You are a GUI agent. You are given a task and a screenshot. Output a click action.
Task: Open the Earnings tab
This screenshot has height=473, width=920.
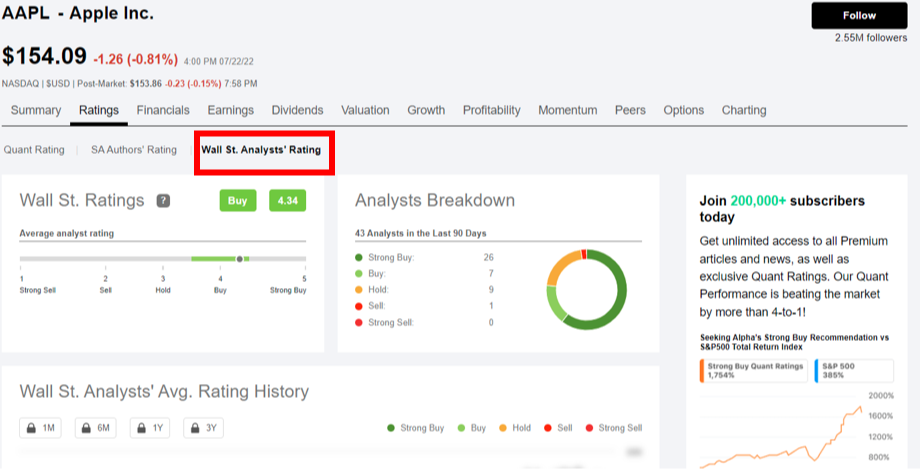231,110
